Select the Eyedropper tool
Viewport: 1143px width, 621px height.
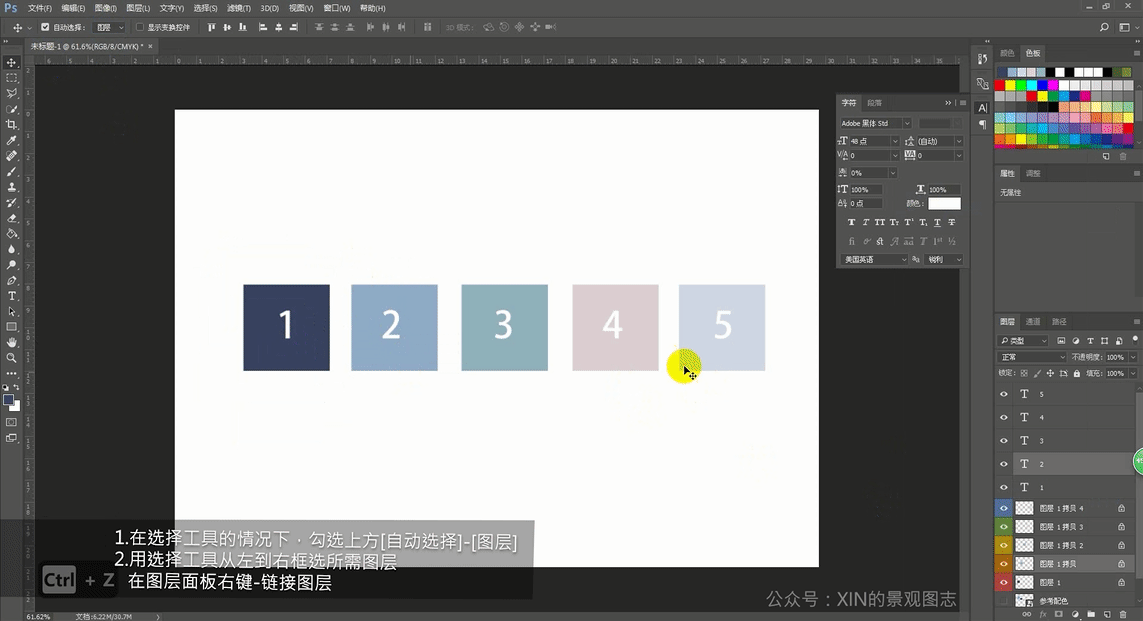[12, 140]
